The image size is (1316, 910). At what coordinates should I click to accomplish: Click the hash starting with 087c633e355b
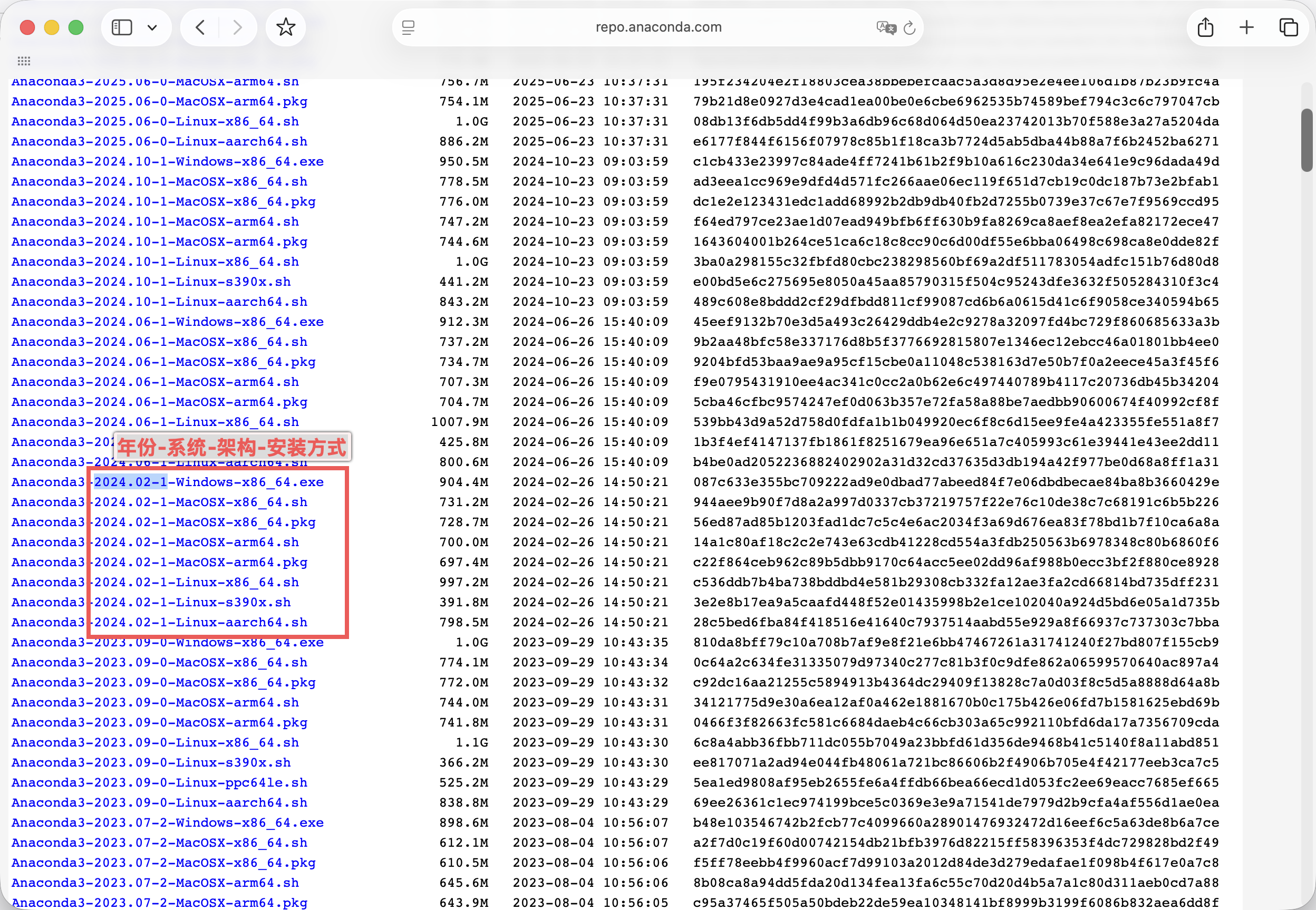956,482
